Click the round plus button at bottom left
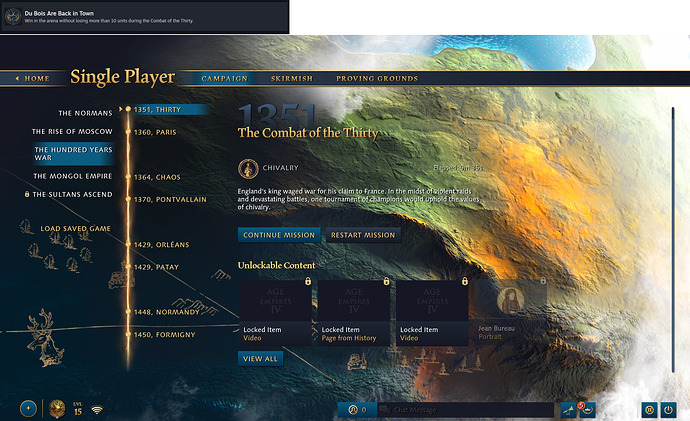Viewport: 690px width, 421px height. 28,408
